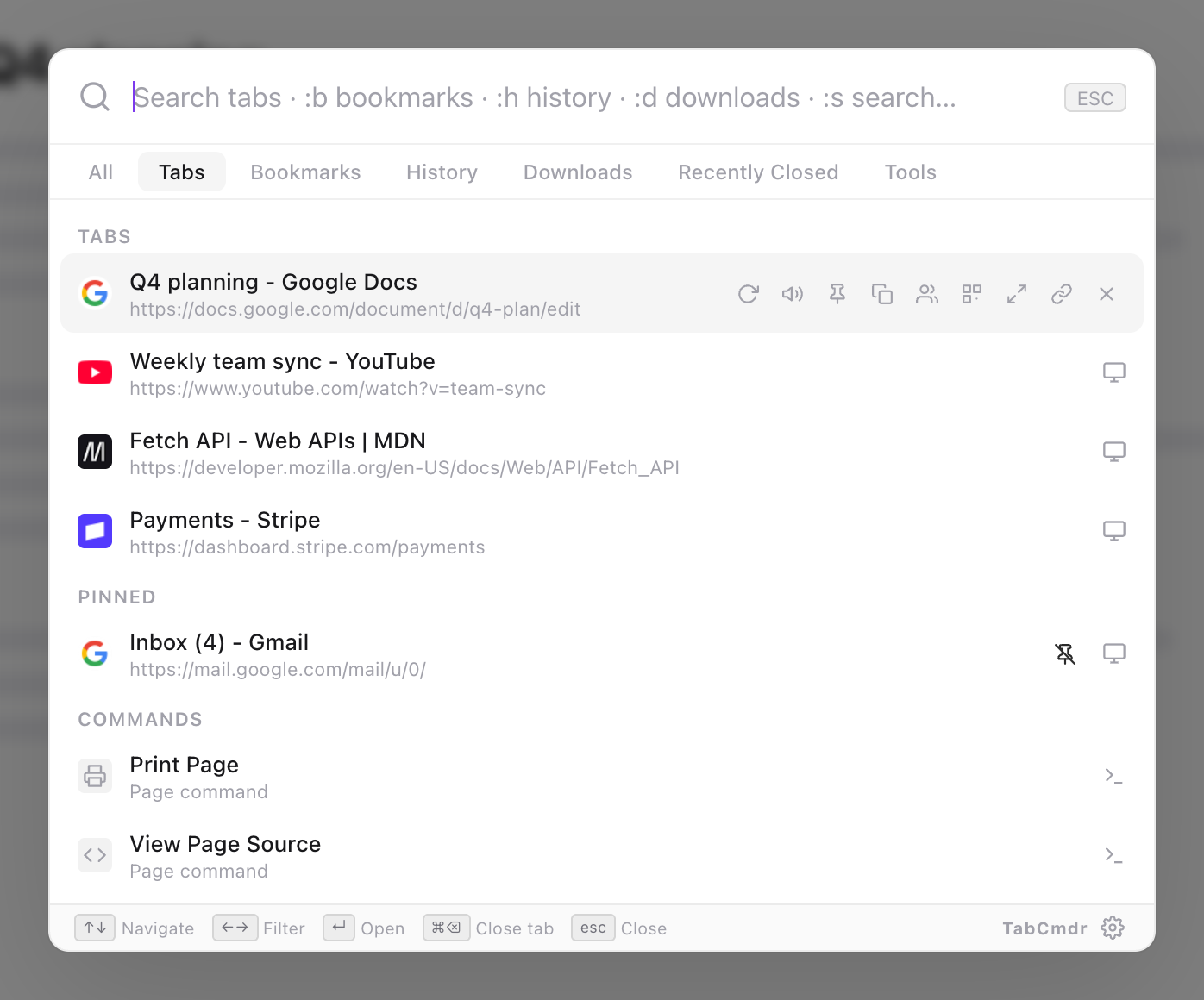The width and height of the screenshot is (1204, 1000).
Task: Click the Open shortcut hint in footer
Action: click(x=364, y=928)
